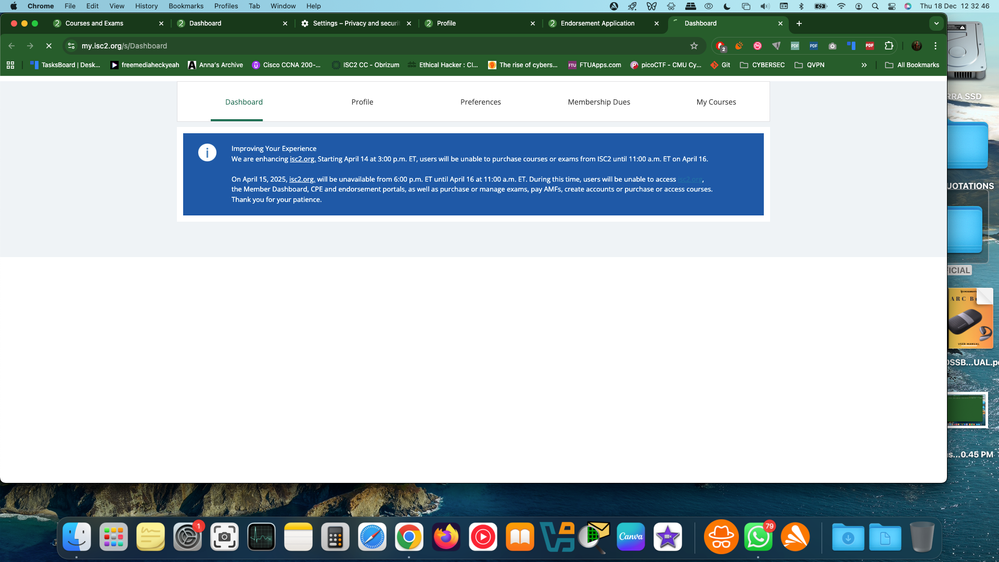
Task: Open Canva from the Dock
Action: (631, 537)
